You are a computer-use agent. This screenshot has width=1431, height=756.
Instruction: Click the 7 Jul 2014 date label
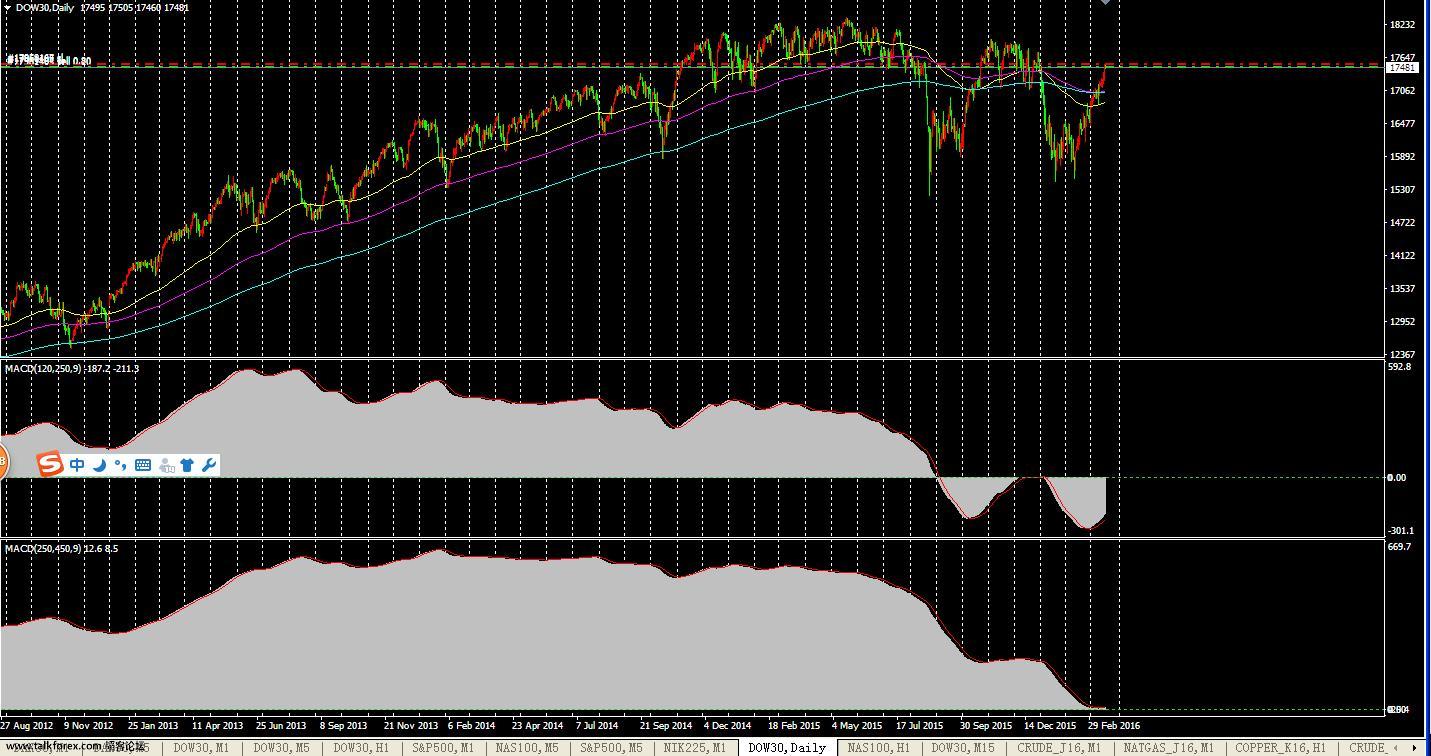click(598, 726)
